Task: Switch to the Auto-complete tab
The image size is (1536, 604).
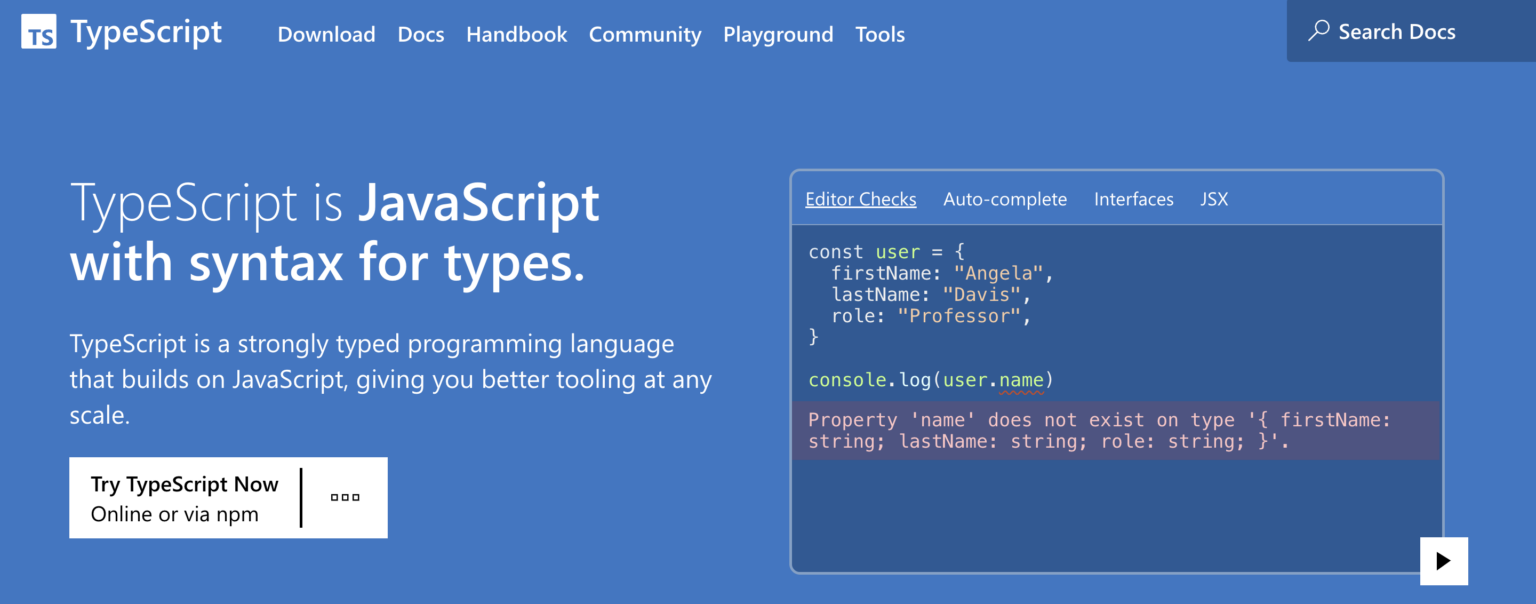Action: pos(1005,199)
